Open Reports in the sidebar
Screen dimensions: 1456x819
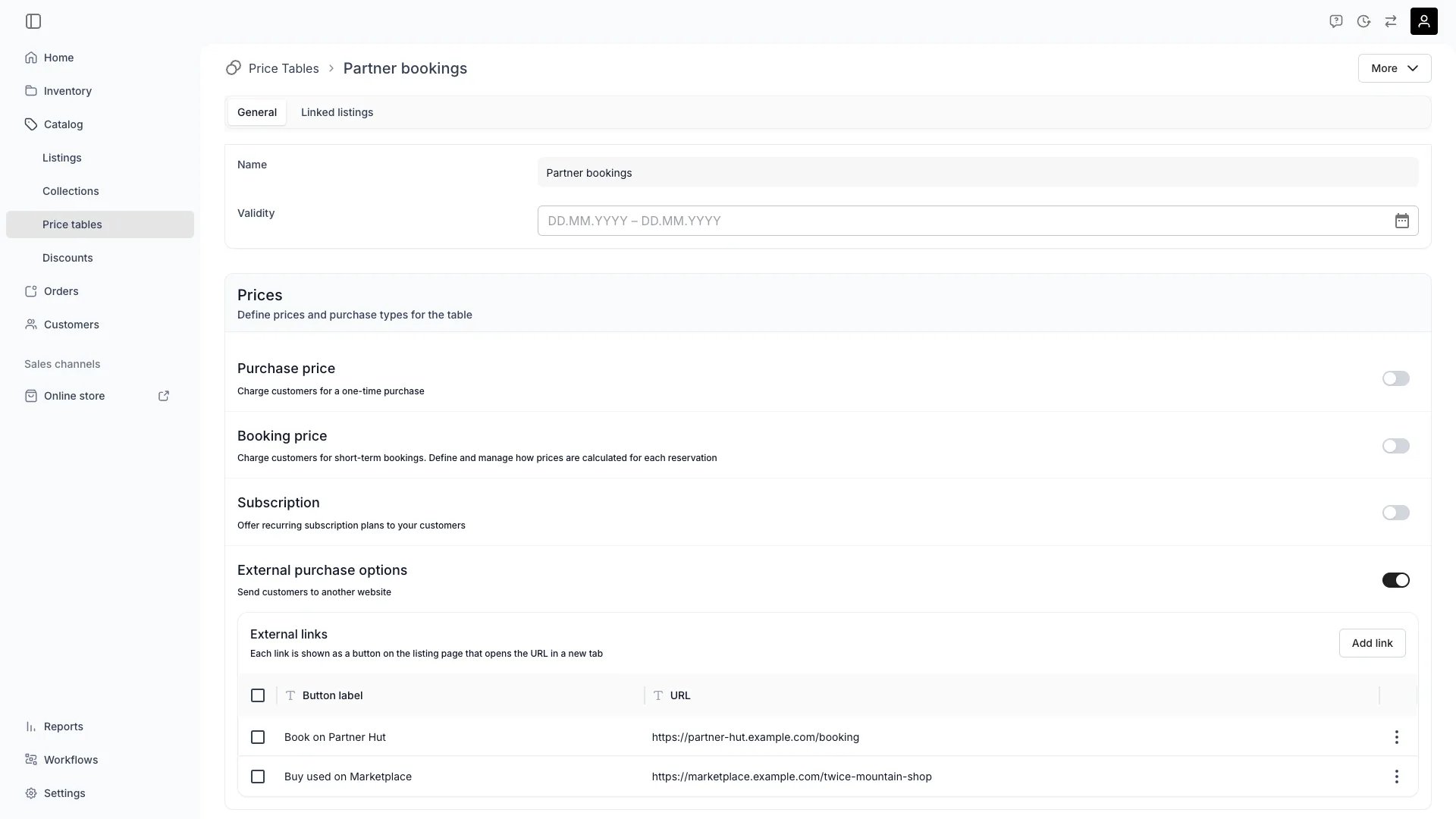[100, 726]
